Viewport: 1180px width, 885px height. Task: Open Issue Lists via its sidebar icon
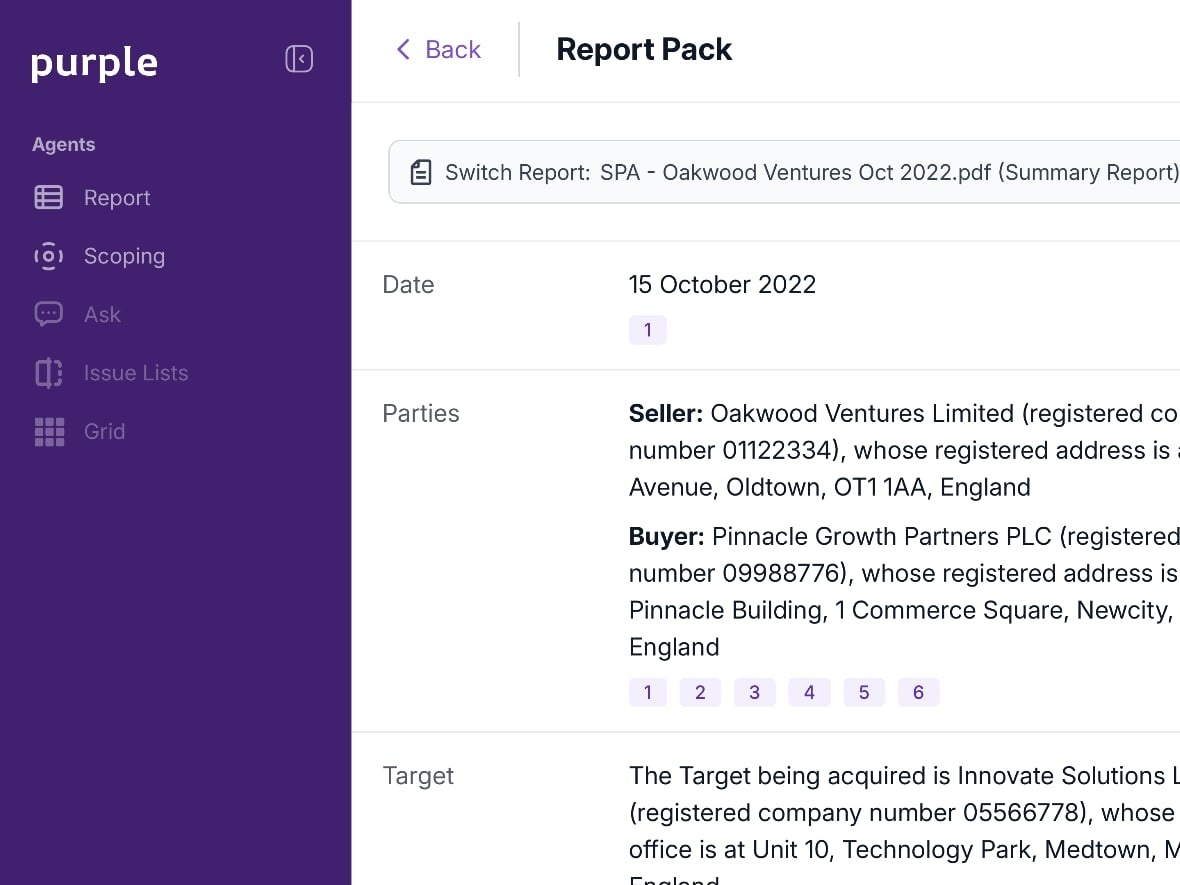point(48,372)
